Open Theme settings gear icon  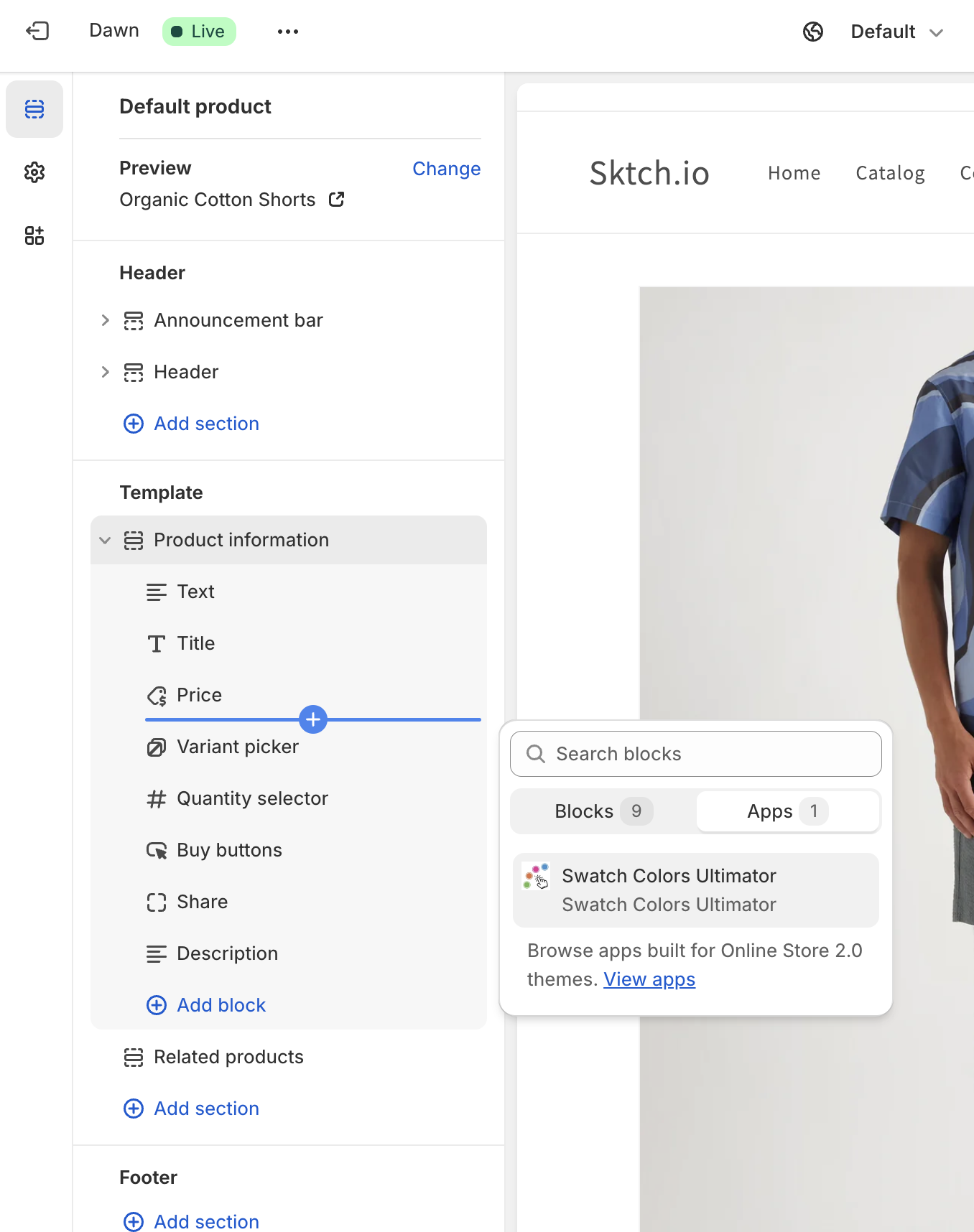[x=34, y=172]
